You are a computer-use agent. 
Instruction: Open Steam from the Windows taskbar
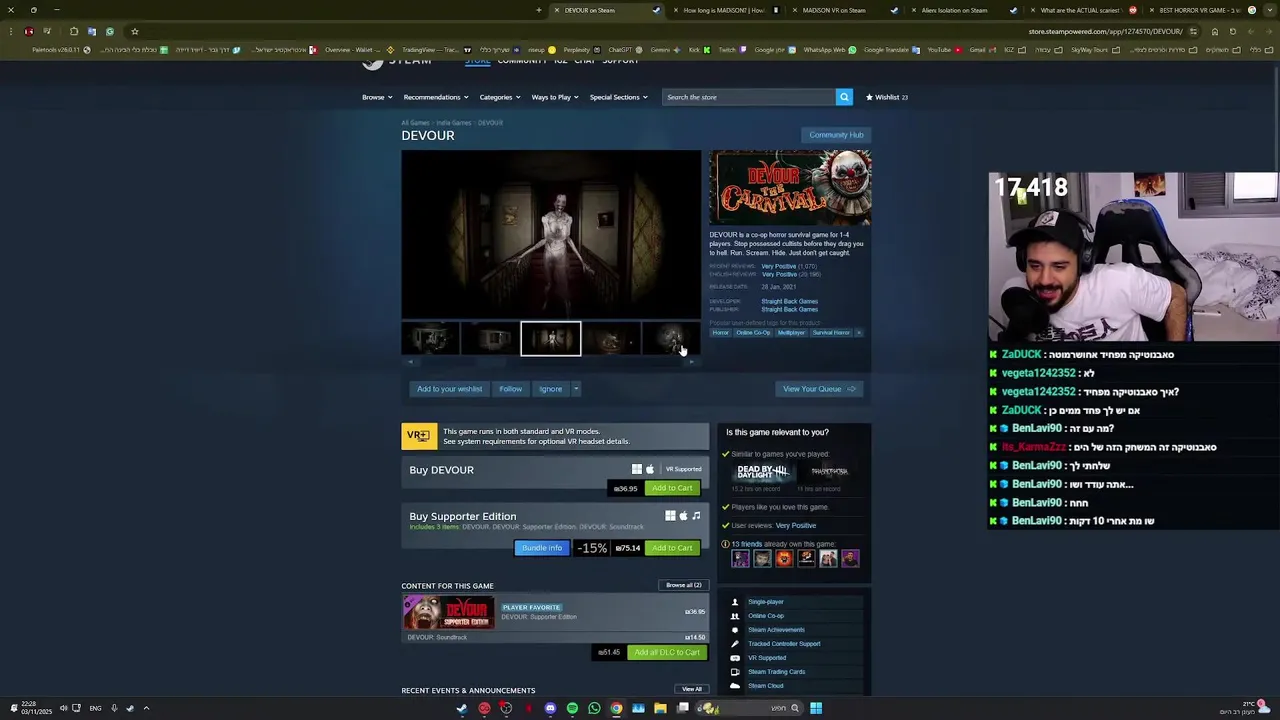point(462,708)
